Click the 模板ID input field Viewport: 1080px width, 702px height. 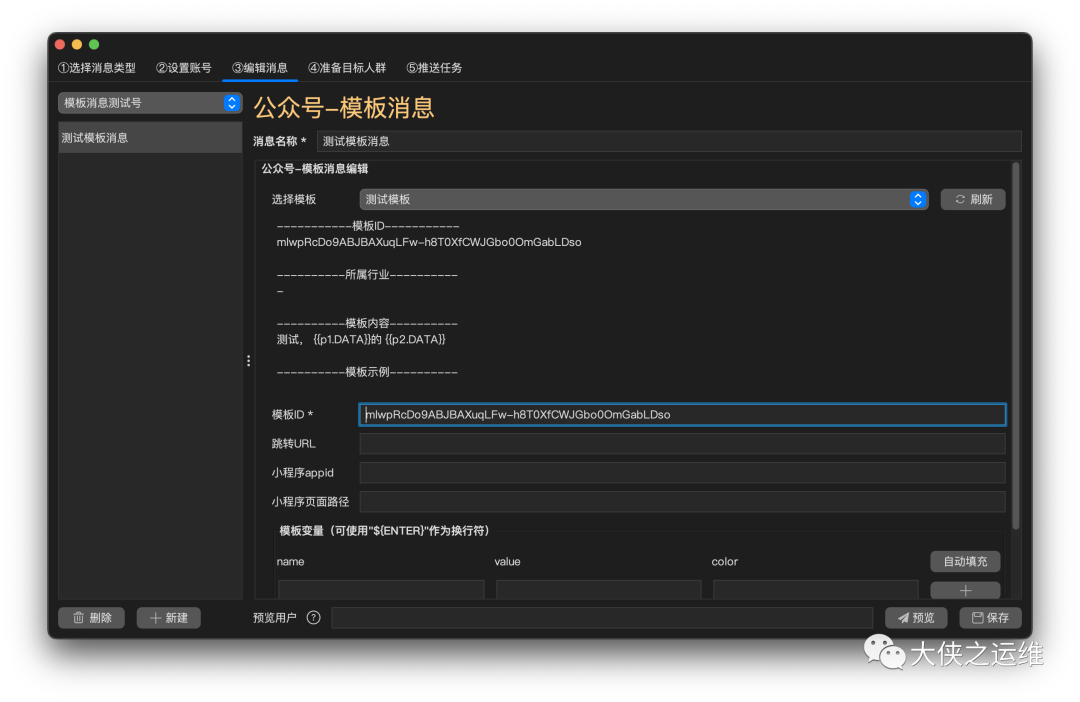point(682,414)
